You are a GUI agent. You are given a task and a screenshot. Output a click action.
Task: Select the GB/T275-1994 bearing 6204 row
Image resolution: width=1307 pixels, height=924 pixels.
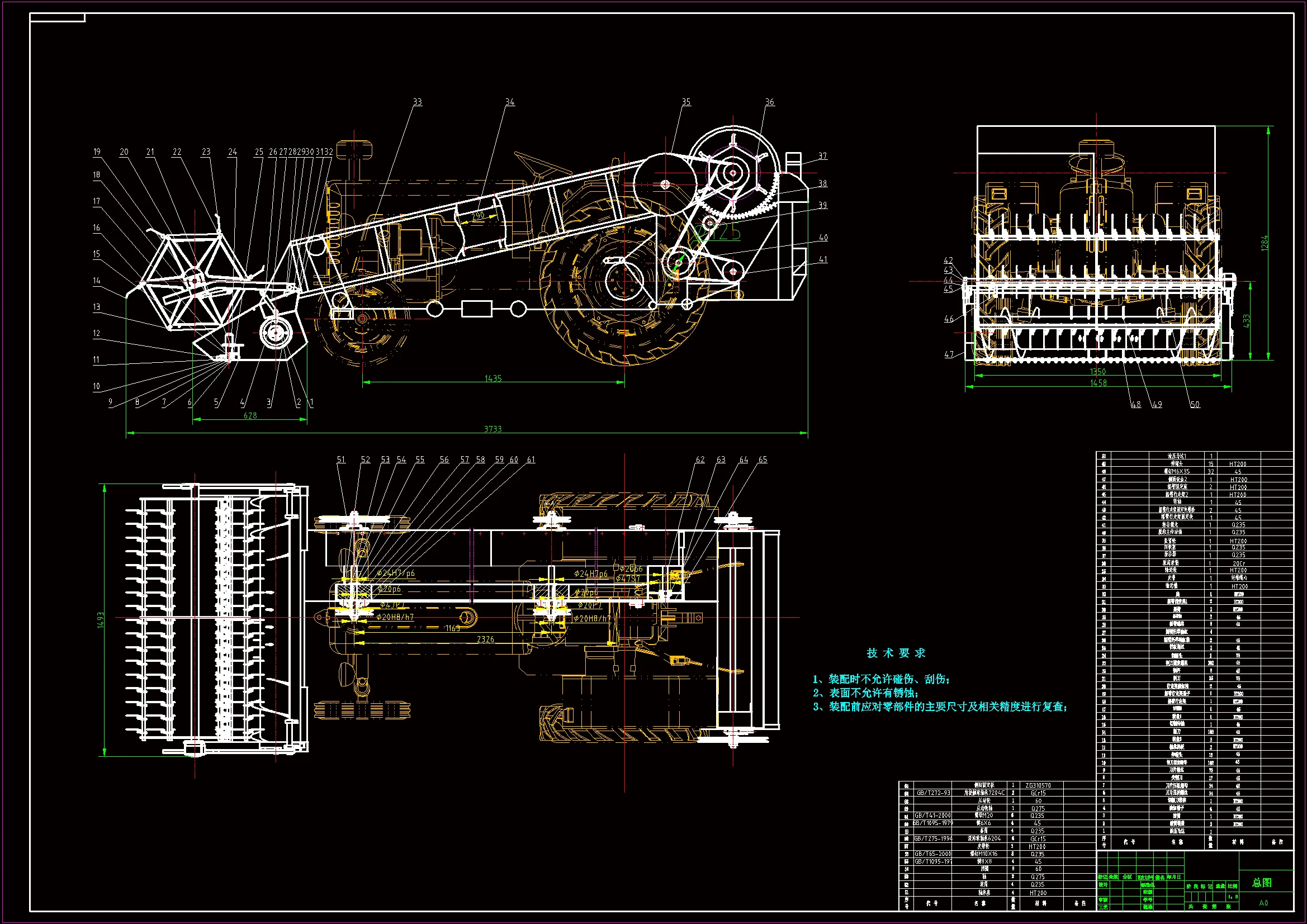click(x=934, y=838)
